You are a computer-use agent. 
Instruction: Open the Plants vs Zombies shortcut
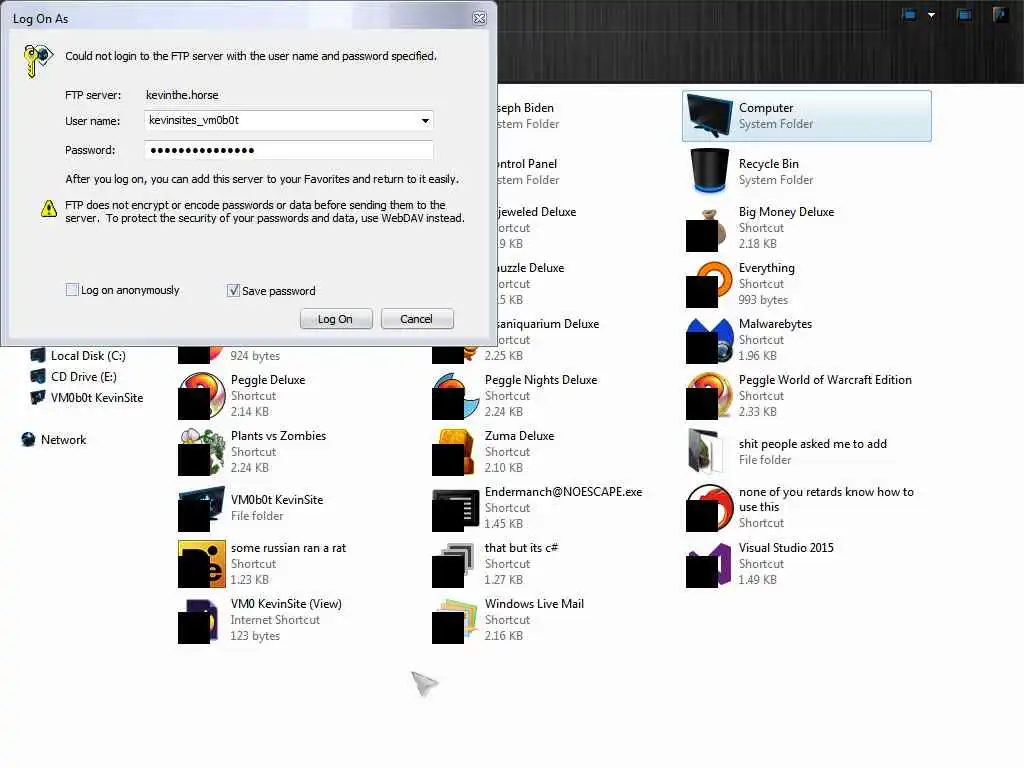(201, 452)
